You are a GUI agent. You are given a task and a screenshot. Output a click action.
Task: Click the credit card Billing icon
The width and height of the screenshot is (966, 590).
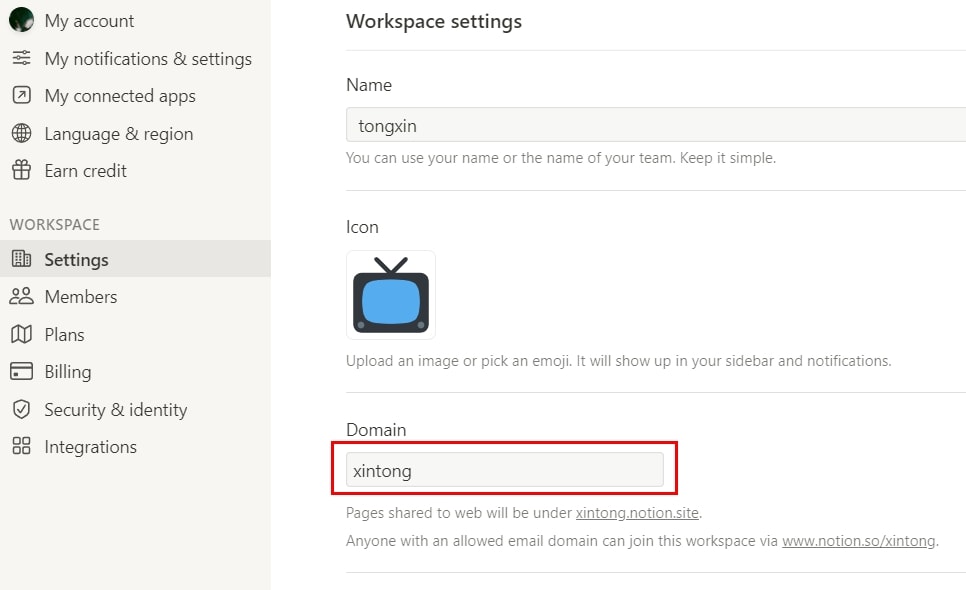(22, 371)
